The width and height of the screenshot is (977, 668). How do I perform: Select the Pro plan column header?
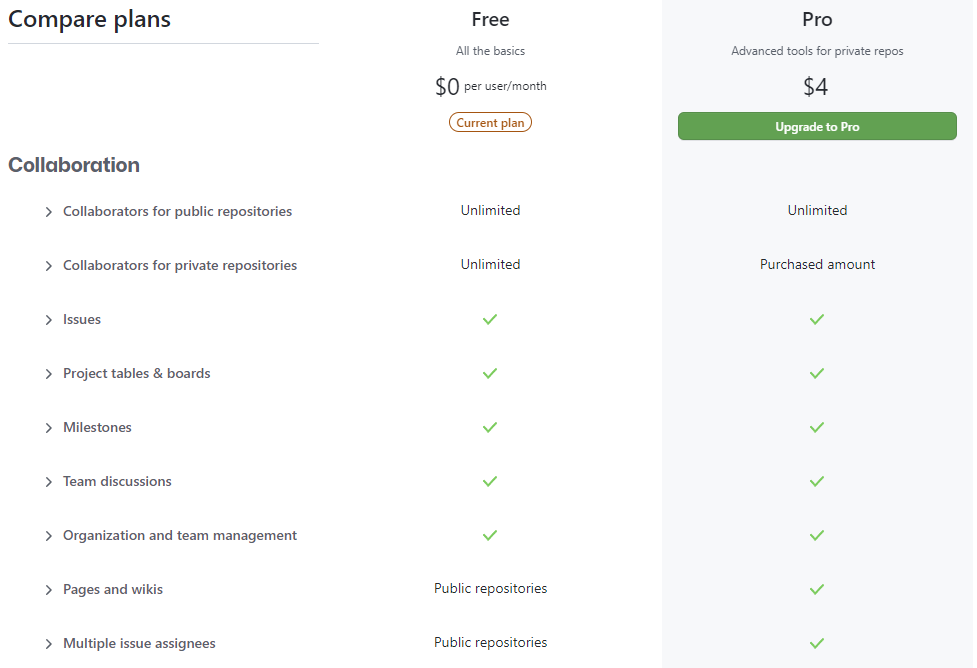[x=816, y=19]
